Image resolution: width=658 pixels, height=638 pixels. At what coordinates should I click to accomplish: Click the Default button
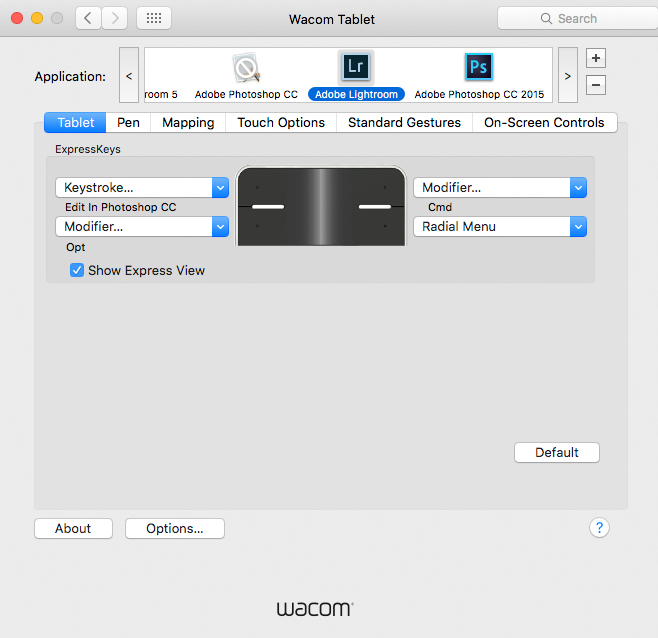click(x=556, y=452)
